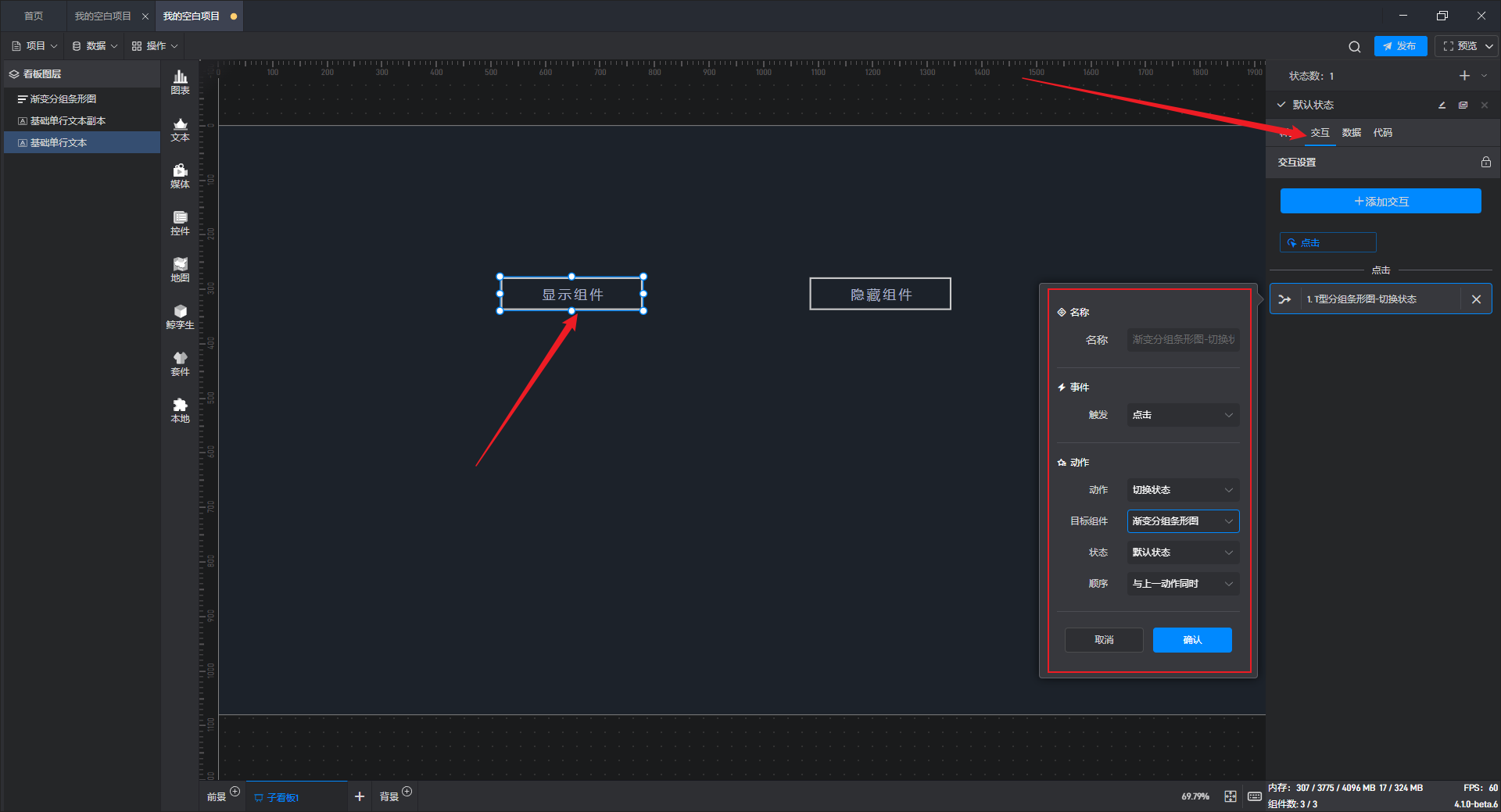Click the 背景 background label
Screen dimensions: 1501x812
coord(389,797)
